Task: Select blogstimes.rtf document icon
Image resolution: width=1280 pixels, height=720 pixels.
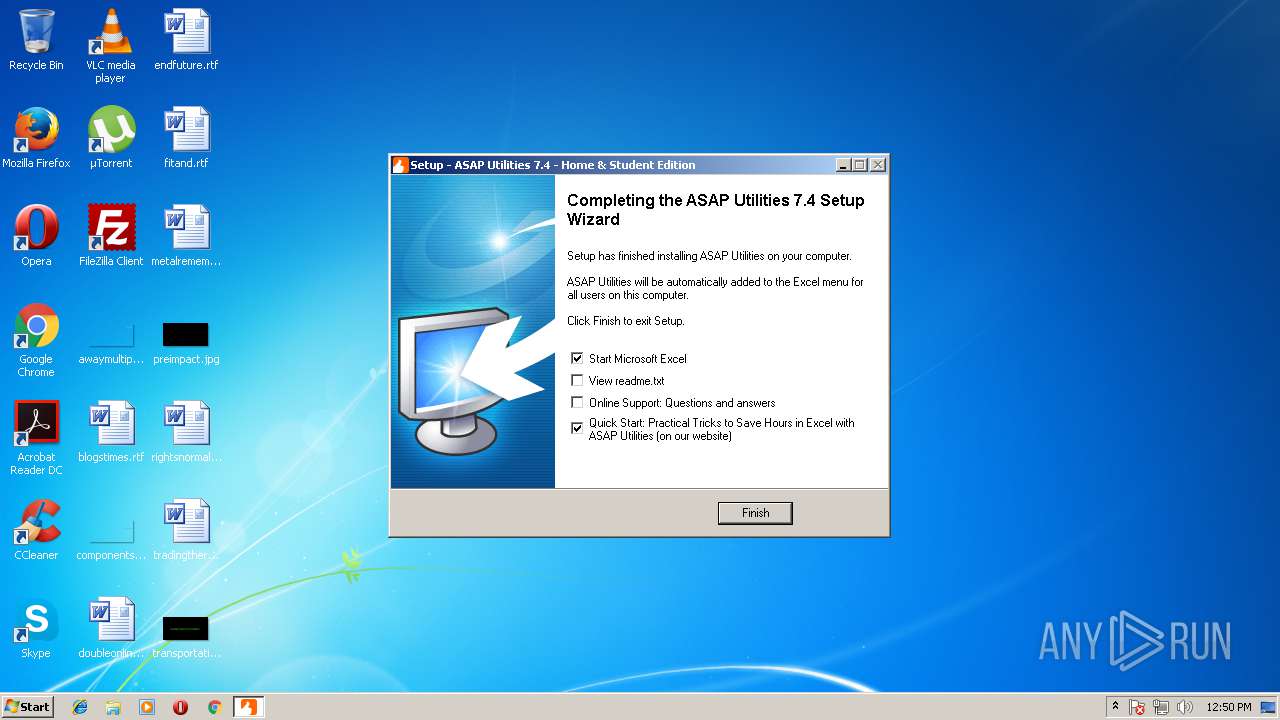Action: [110, 432]
